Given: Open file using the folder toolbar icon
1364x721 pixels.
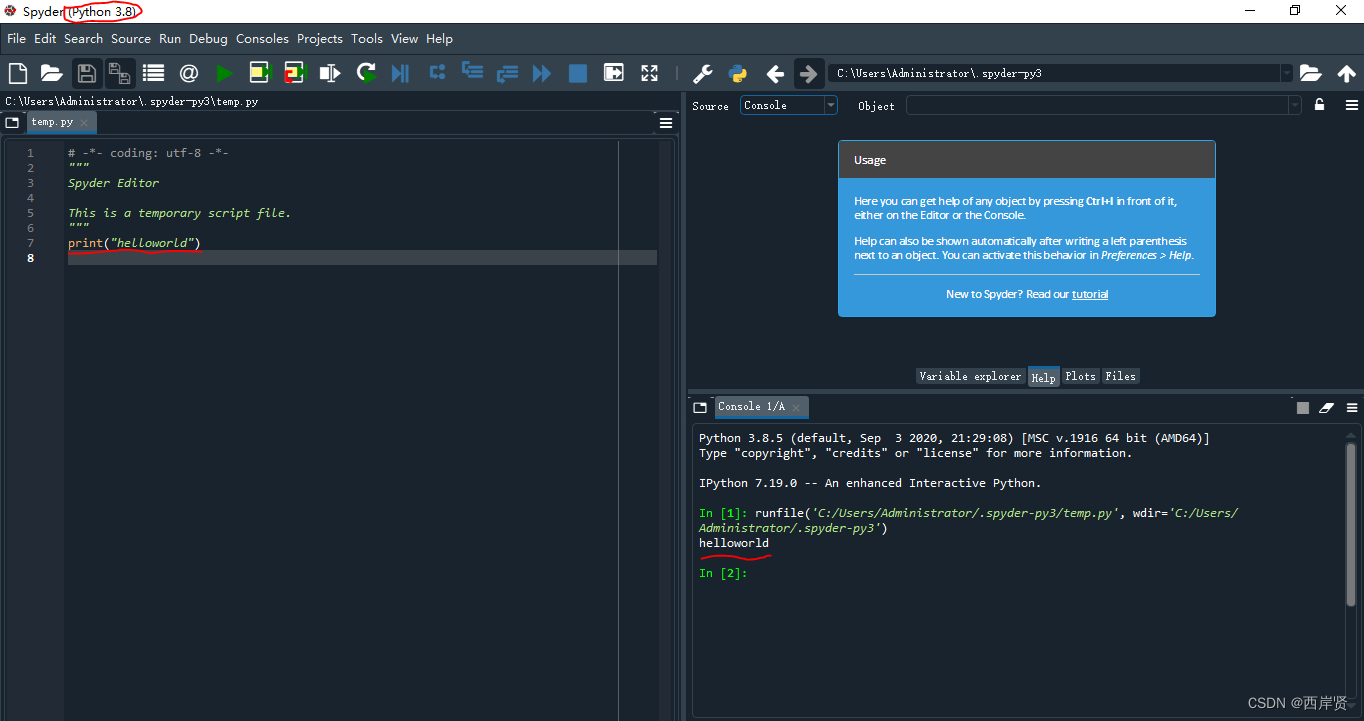Looking at the screenshot, I should 51,73.
